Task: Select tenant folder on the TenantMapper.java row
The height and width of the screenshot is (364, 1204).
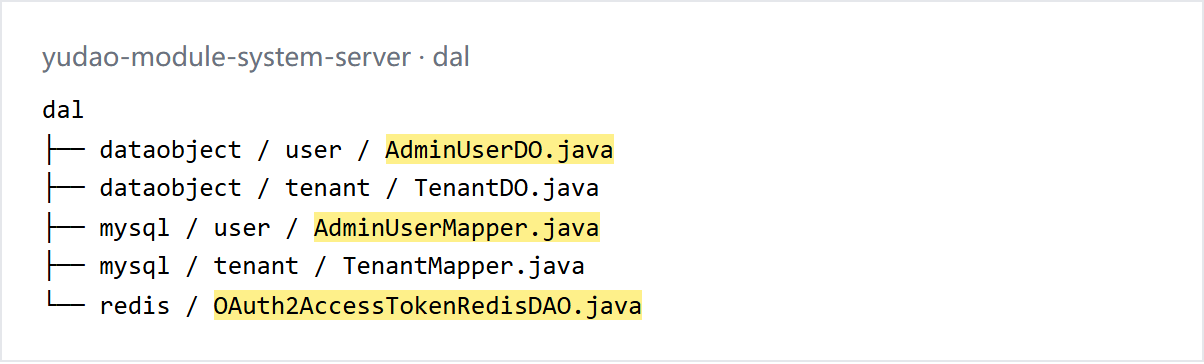Action: tap(256, 266)
